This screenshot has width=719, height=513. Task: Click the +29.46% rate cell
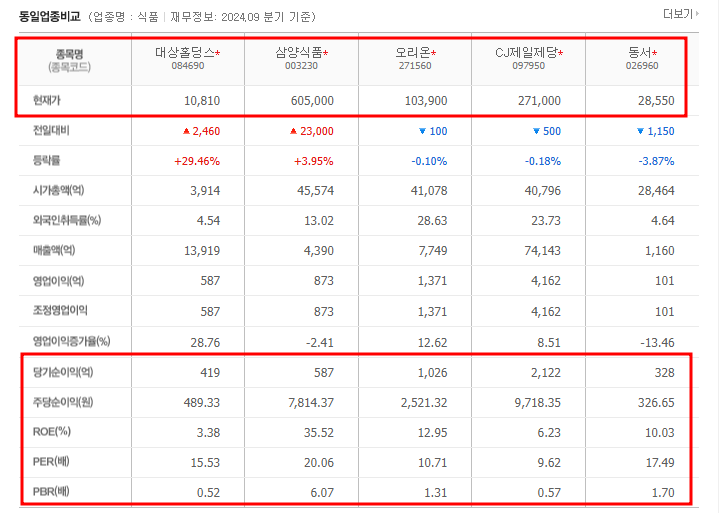point(197,161)
